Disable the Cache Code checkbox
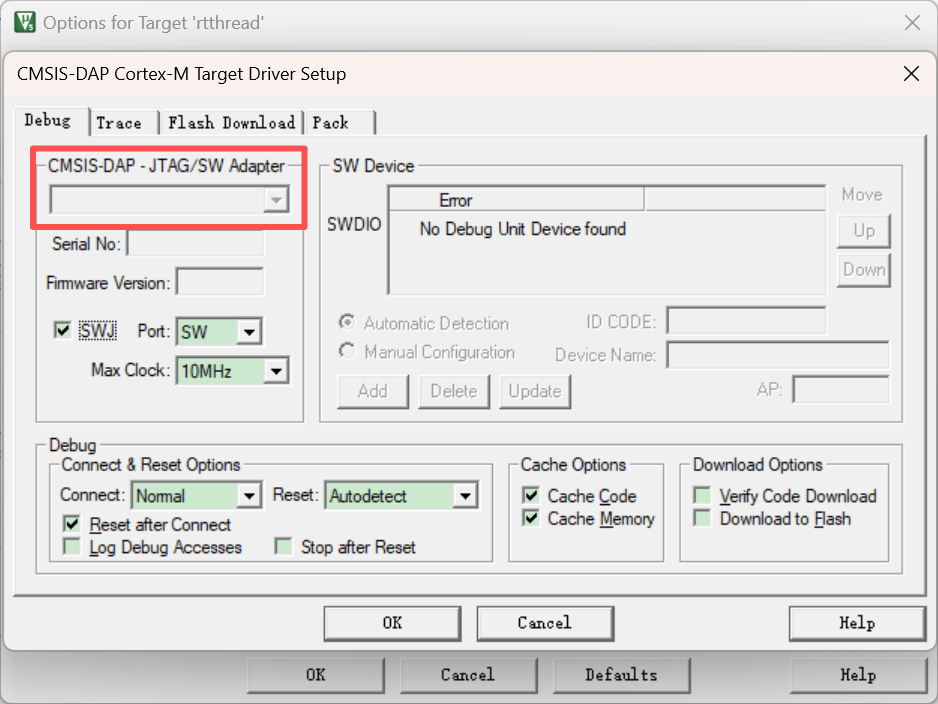Screen dimensions: 938x704 coord(531,495)
